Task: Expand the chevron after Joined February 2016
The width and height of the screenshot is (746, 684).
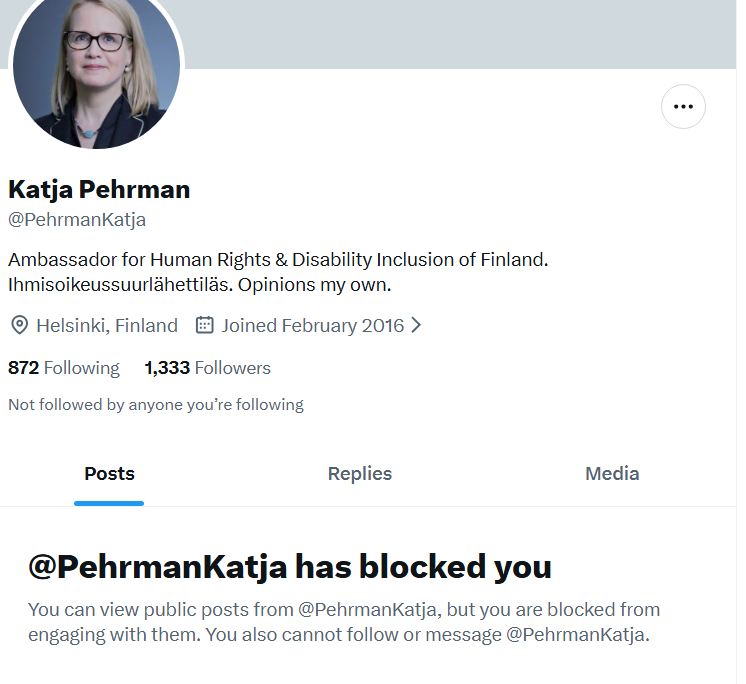Action: pyautogui.click(x=417, y=325)
